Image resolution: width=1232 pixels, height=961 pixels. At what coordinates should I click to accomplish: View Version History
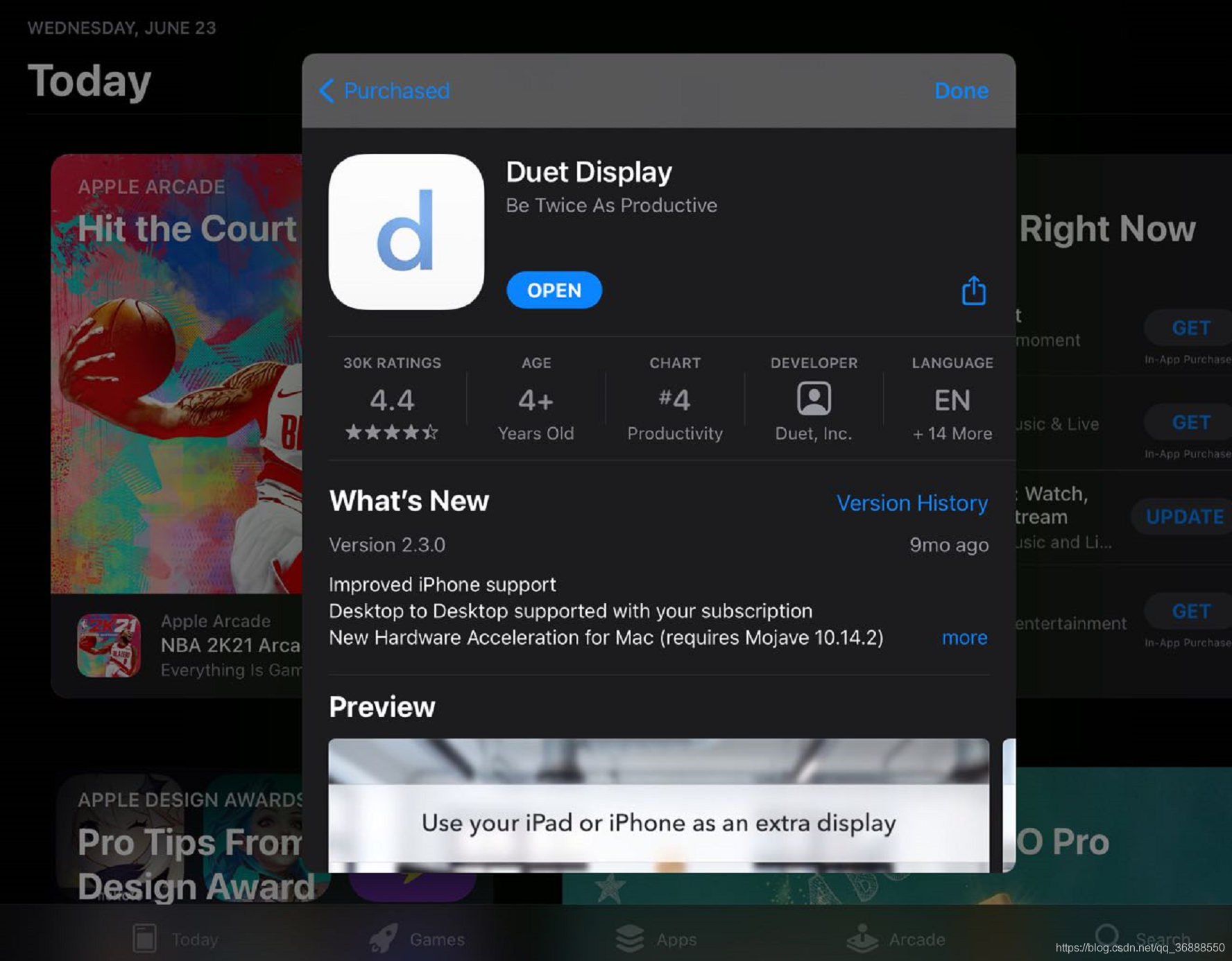912,503
